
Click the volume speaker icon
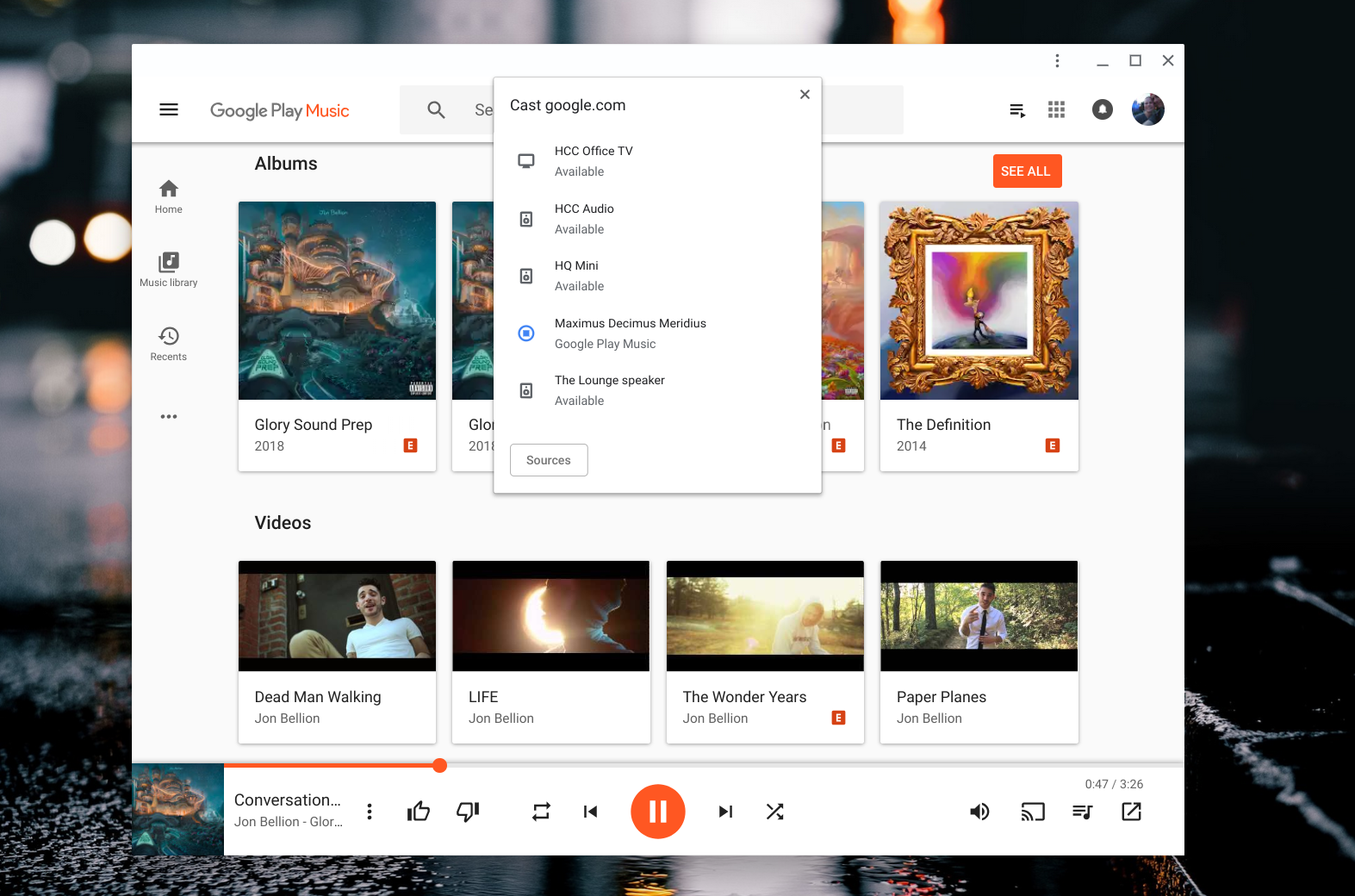979,812
